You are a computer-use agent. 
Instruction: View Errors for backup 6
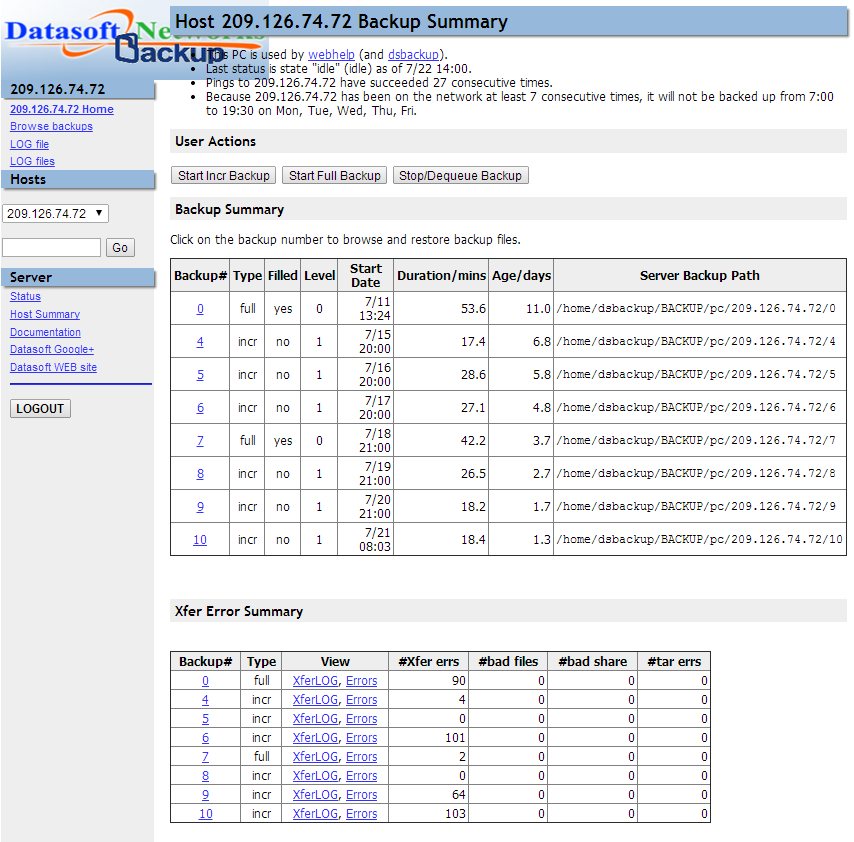click(x=361, y=738)
